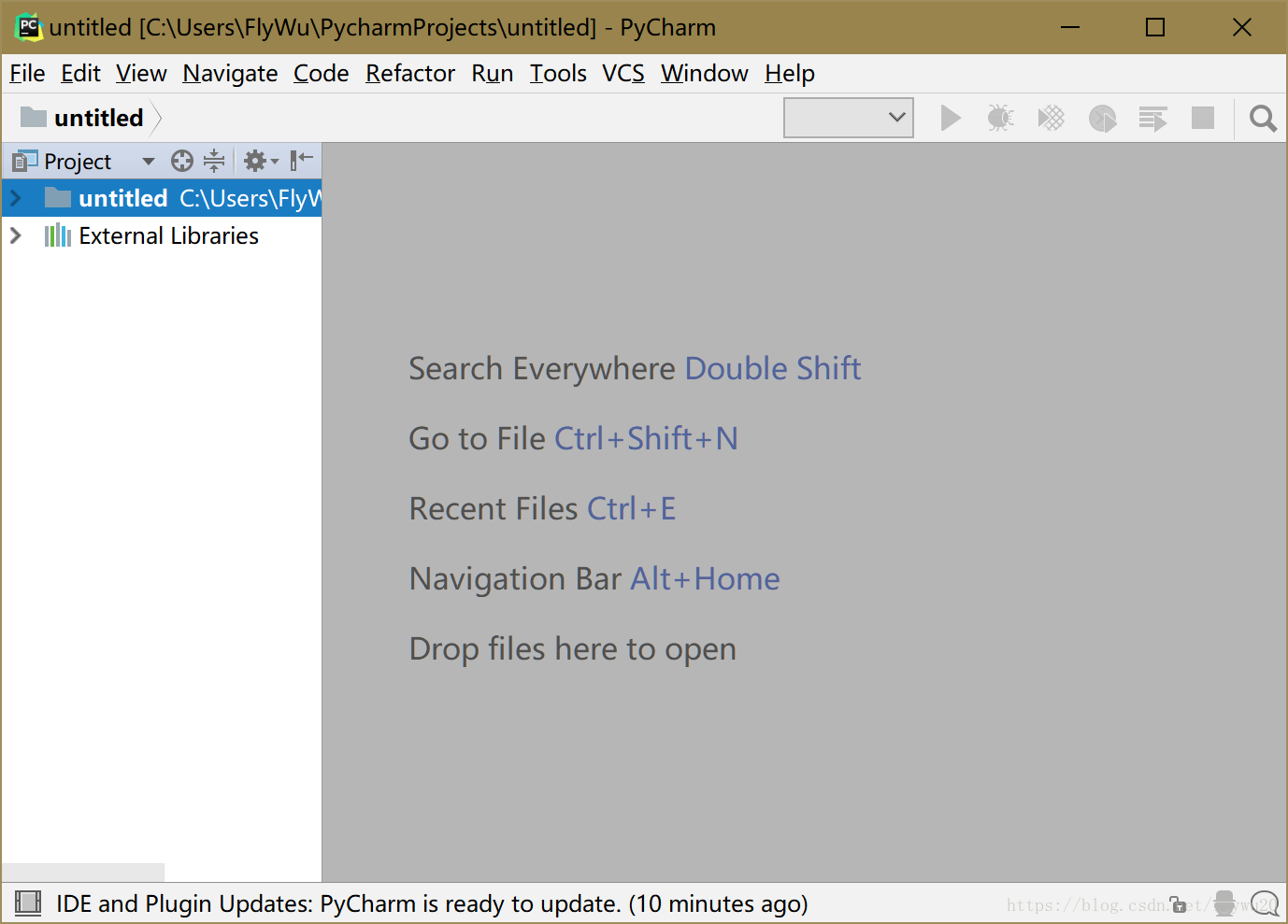This screenshot has height=924, width=1288.
Task: Minimize the PyCharm window
Action: [1070, 27]
